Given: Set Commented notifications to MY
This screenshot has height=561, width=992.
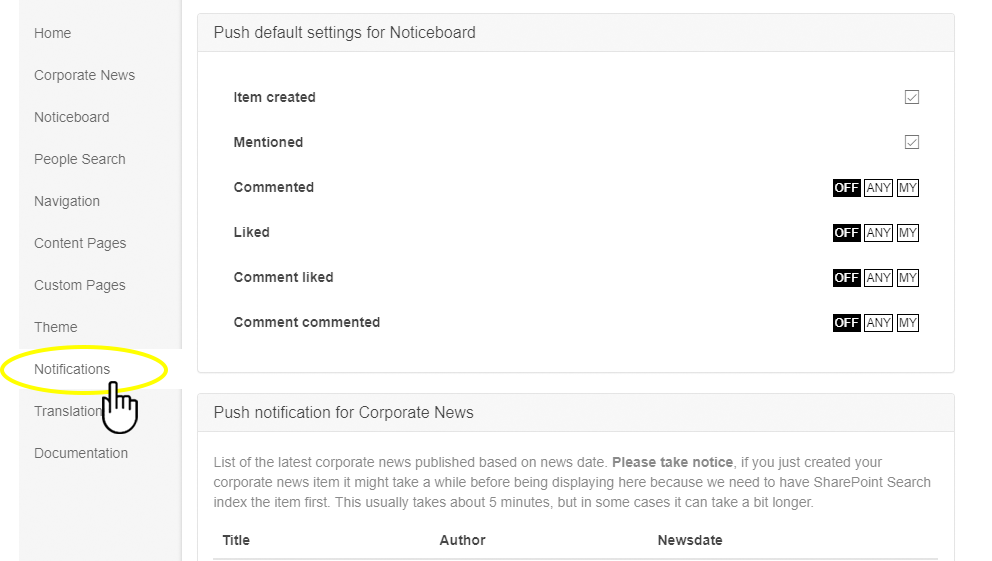Looking at the screenshot, I should point(907,188).
